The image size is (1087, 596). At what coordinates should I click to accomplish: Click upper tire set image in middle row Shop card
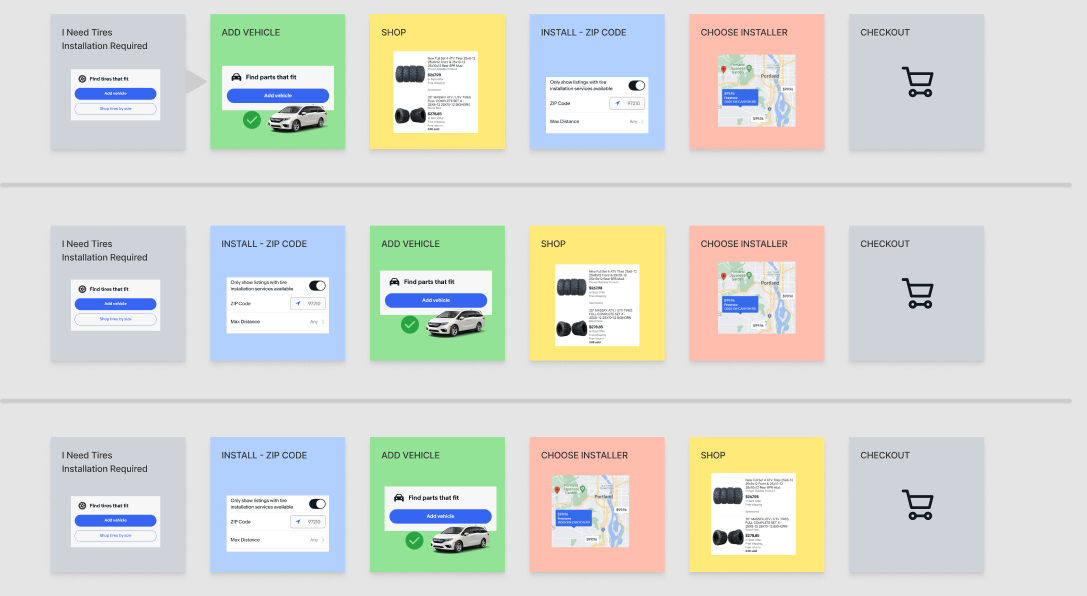point(571,286)
